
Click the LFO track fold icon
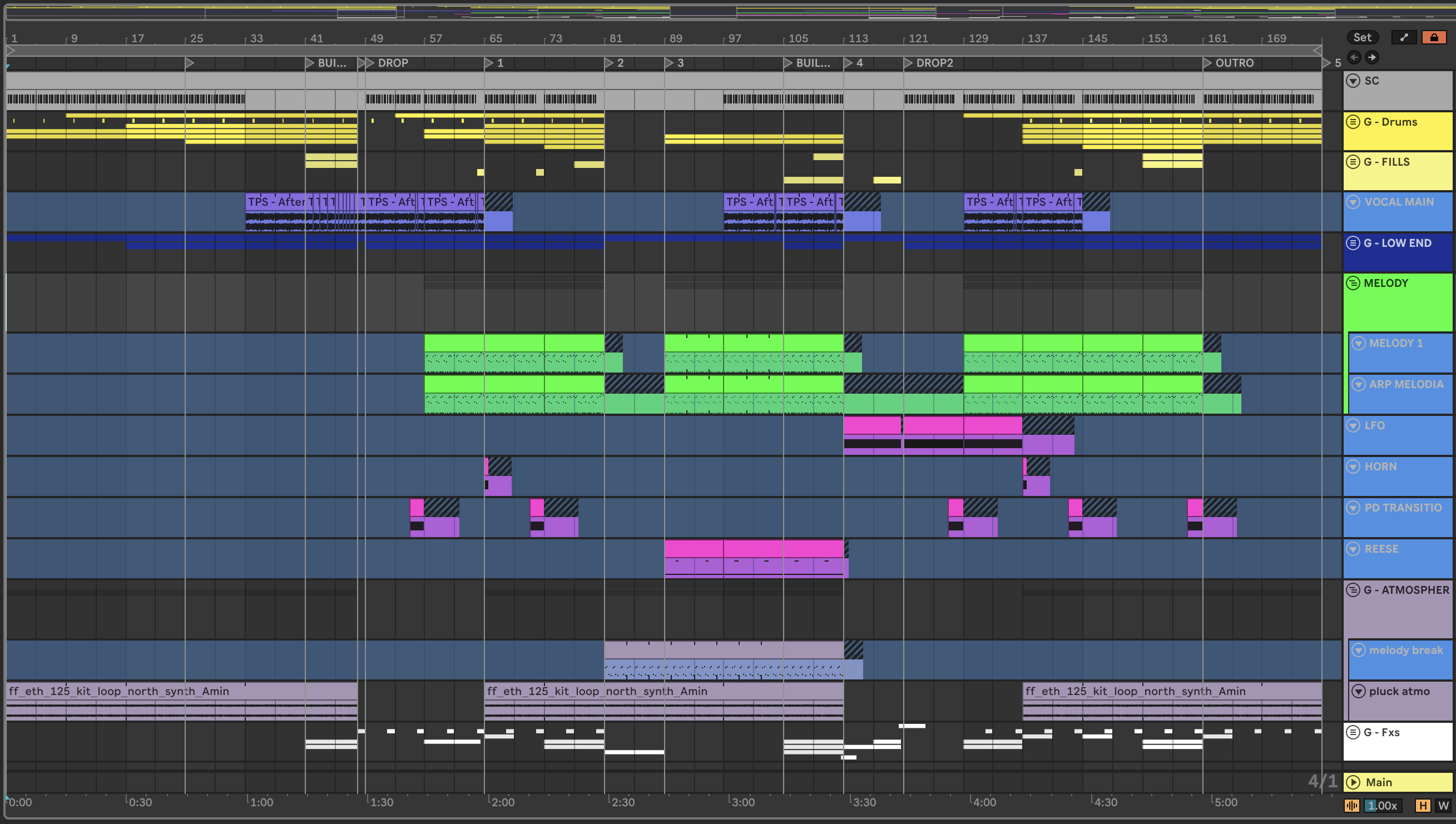1353,425
